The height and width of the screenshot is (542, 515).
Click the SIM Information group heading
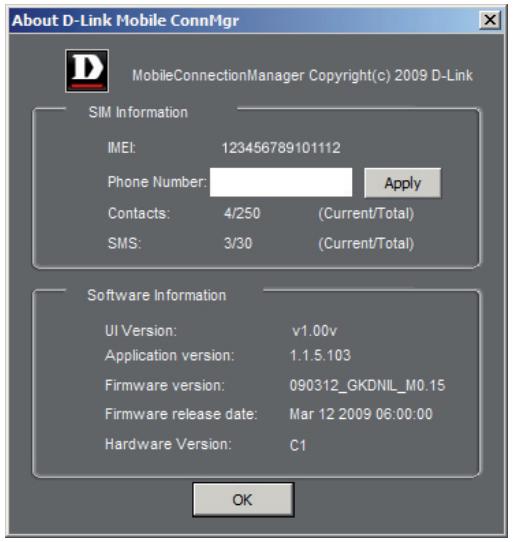[x=138, y=112]
